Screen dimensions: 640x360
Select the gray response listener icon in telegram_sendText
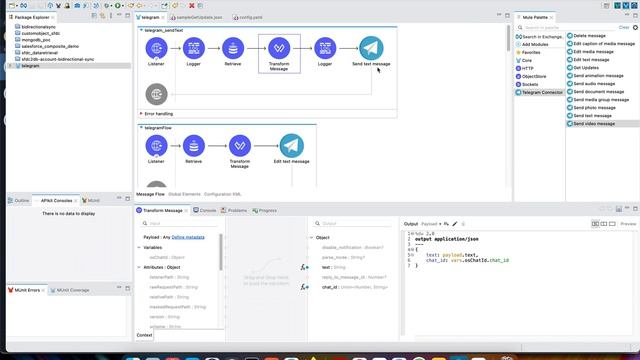[x=156, y=94]
